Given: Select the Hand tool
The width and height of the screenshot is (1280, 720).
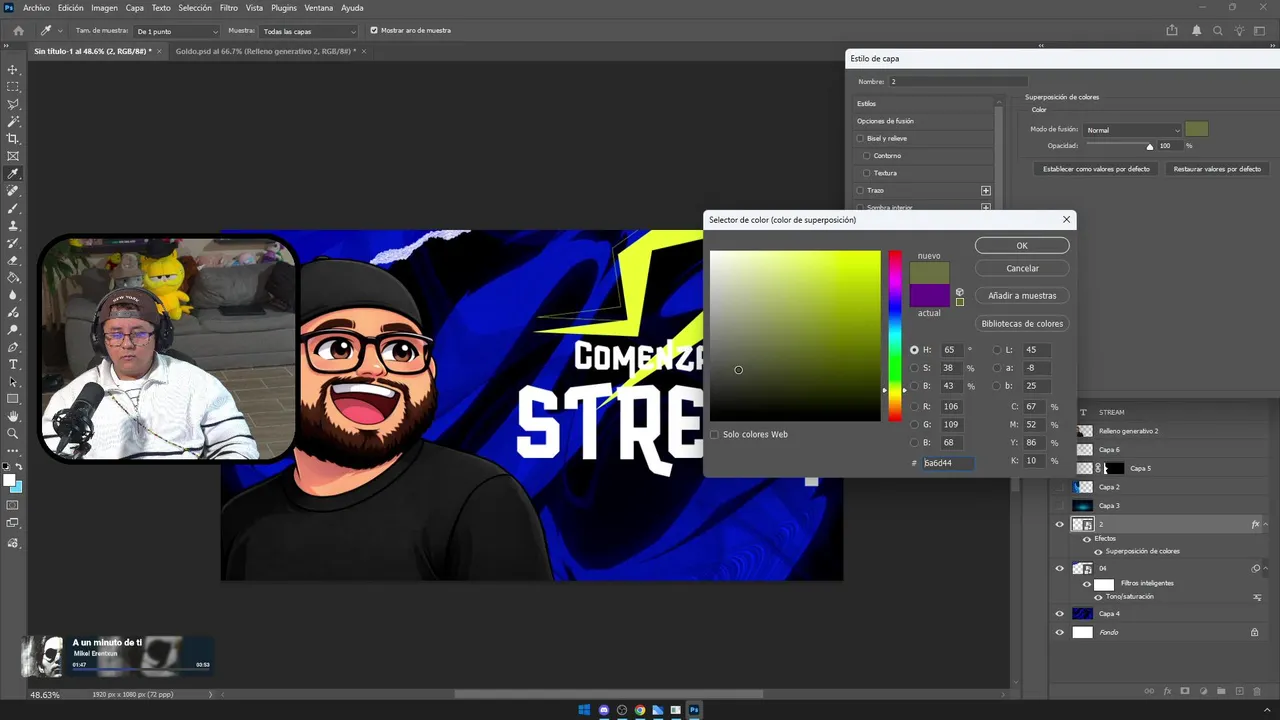Looking at the screenshot, I should coord(13,416).
